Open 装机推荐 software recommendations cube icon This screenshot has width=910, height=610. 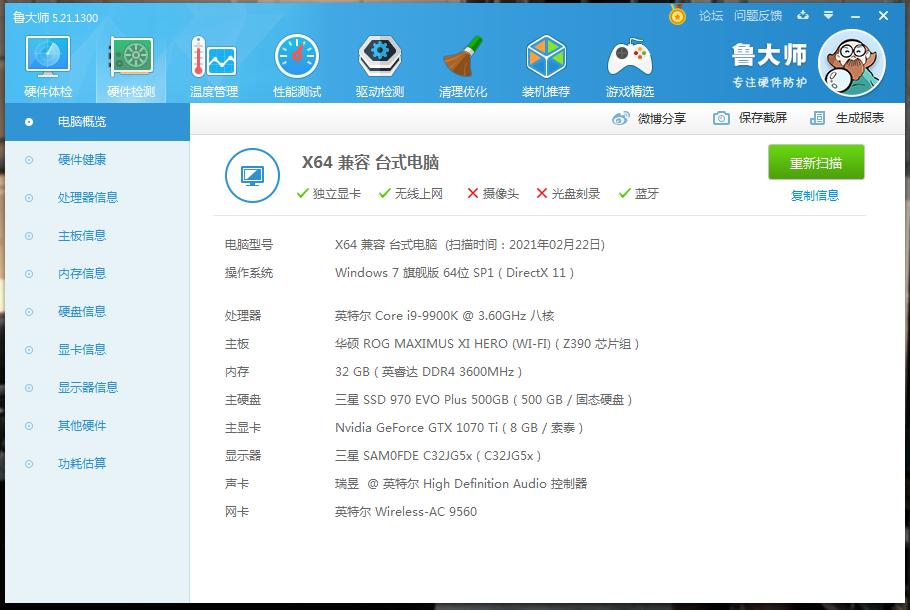546,65
